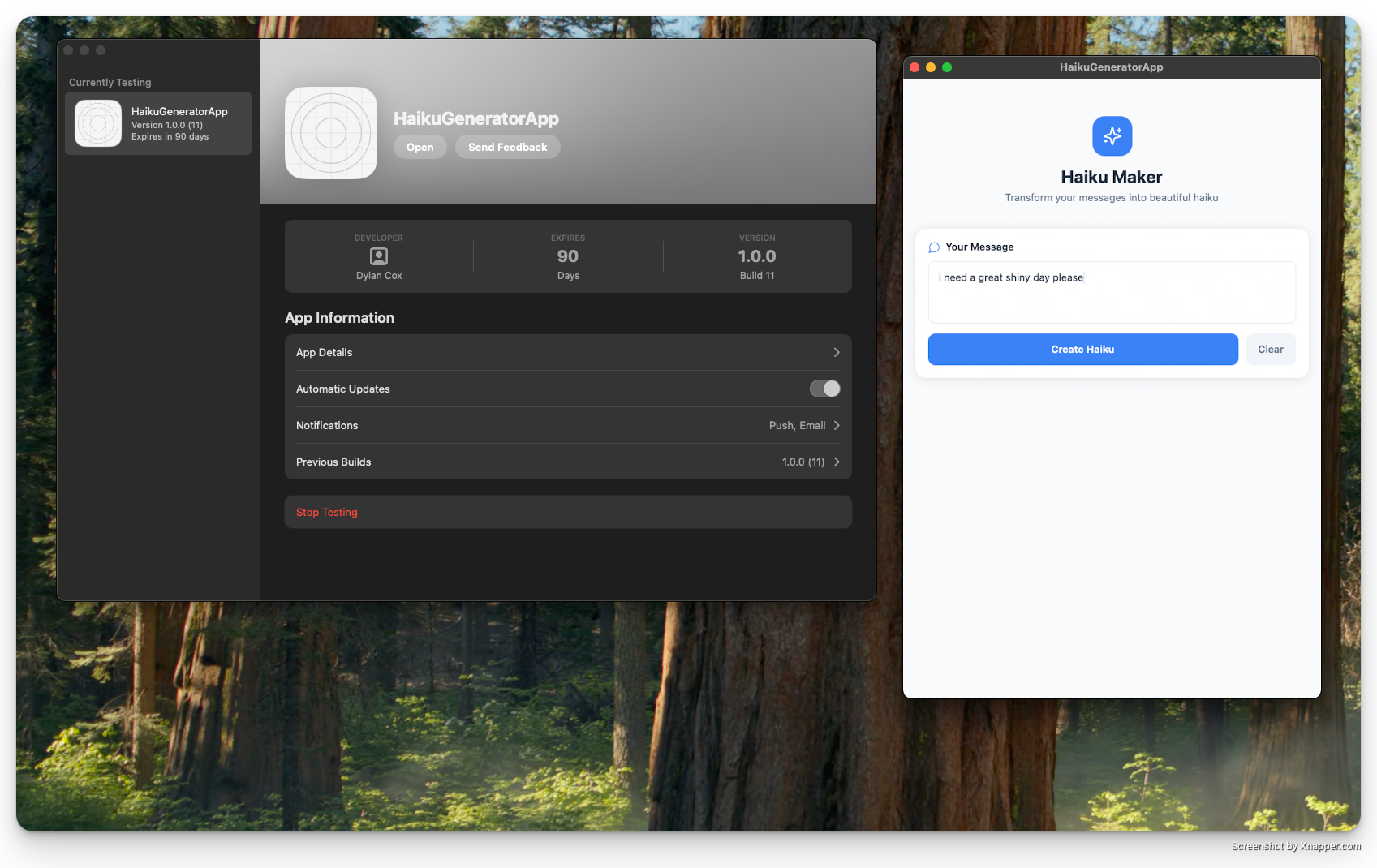Click Send Feedback button
The image size is (1377, 868).
508,147
